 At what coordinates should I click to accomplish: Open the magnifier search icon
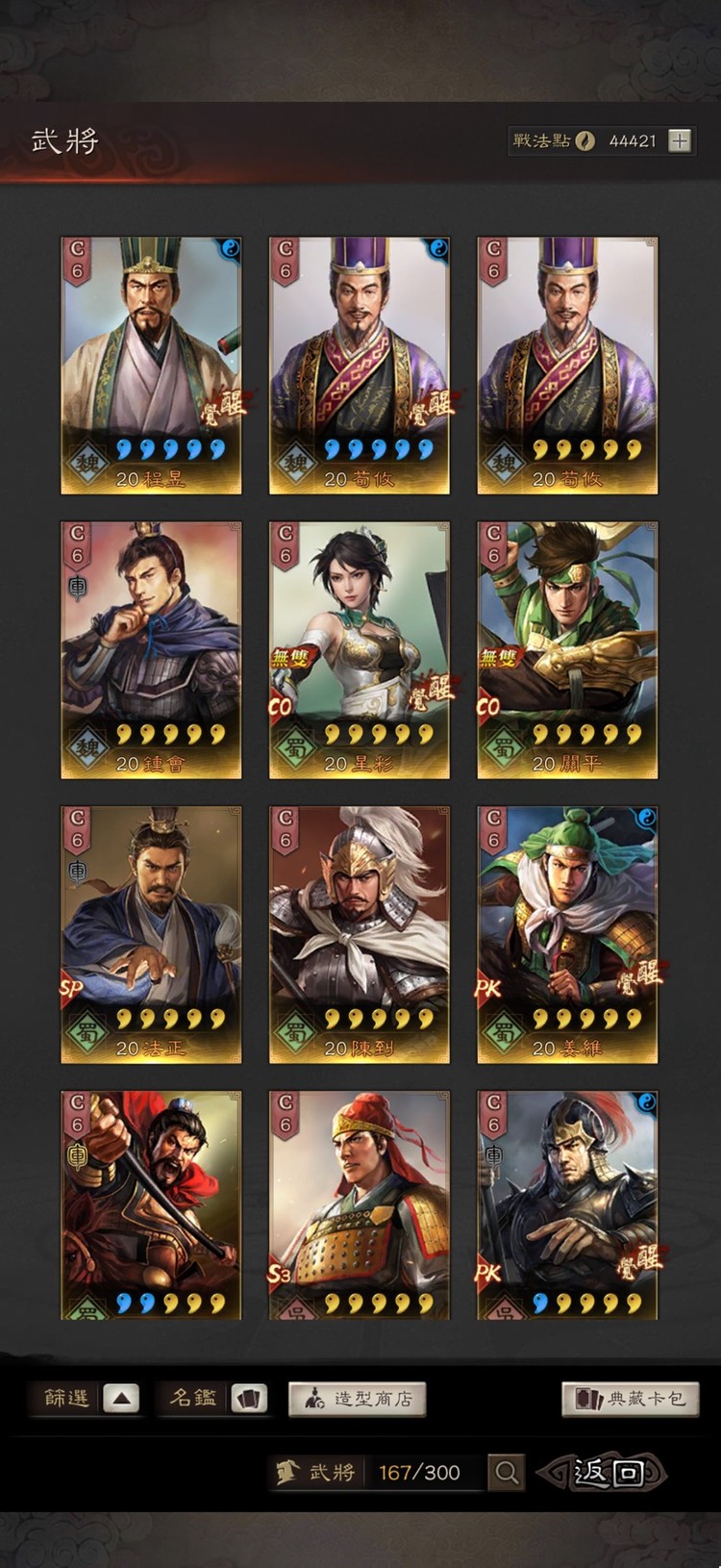[507, 1472]
